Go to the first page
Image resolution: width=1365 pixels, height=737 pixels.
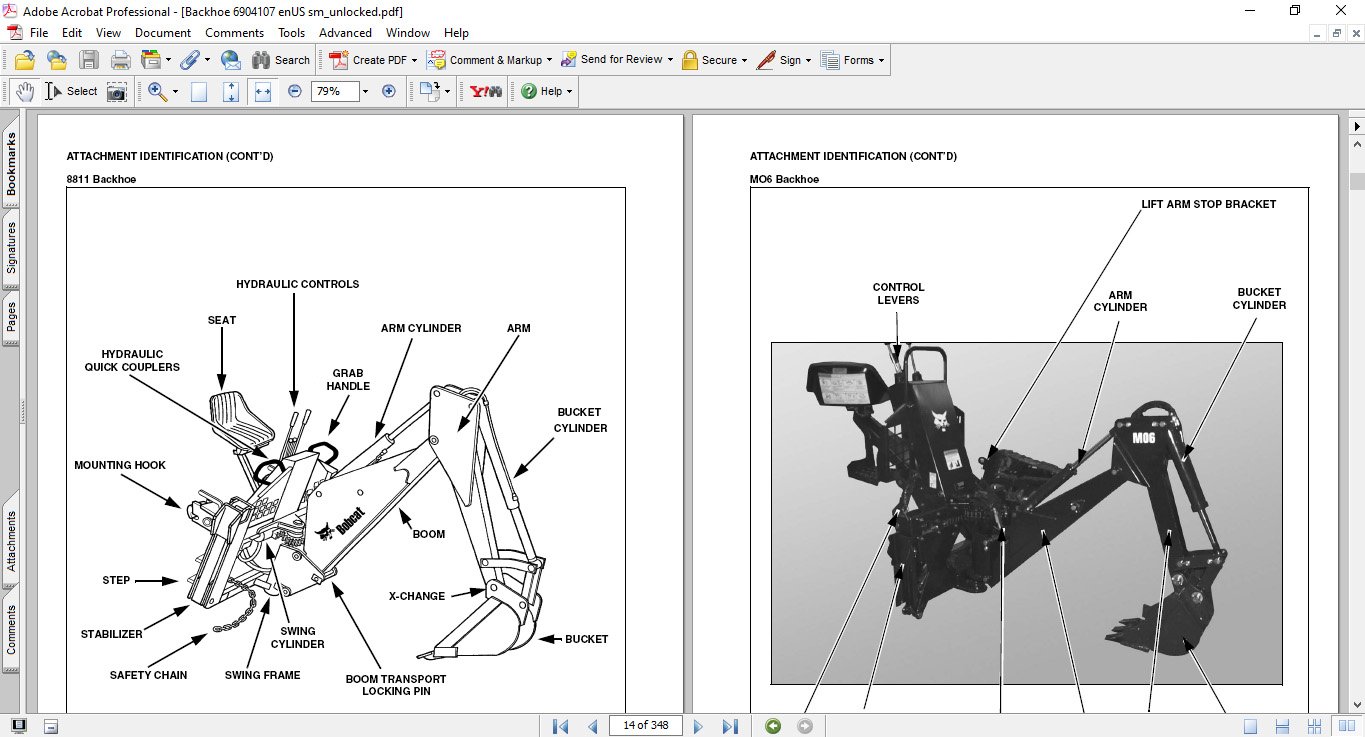click(561, 726)
